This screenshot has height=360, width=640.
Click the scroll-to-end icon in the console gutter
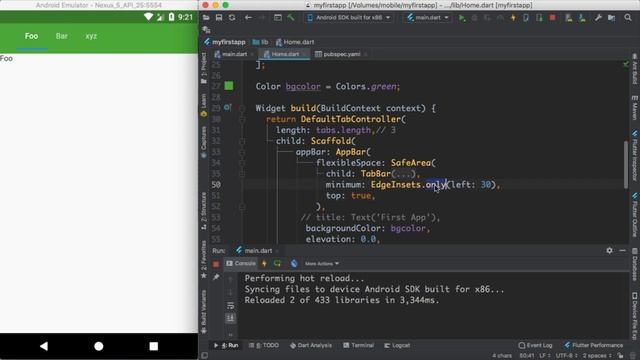pyautogui.click(x=231, y=318)
